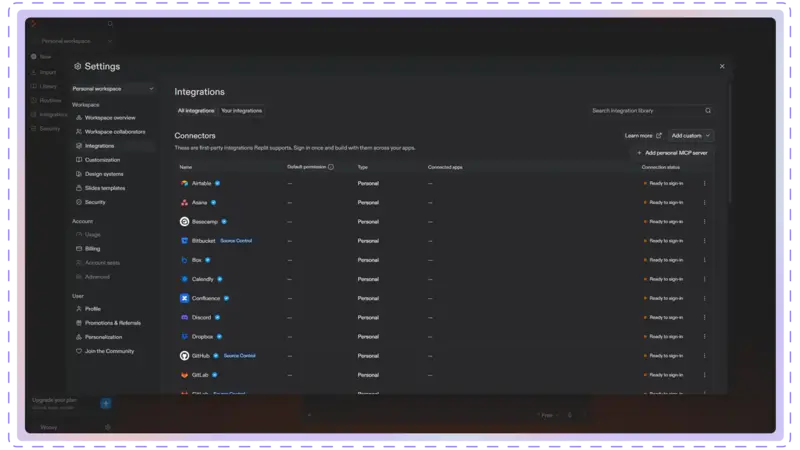Expand the Personal workspace dropdown in Settings
The width and height of the screenshot is (800, 450).
click(x=112, y=89)
